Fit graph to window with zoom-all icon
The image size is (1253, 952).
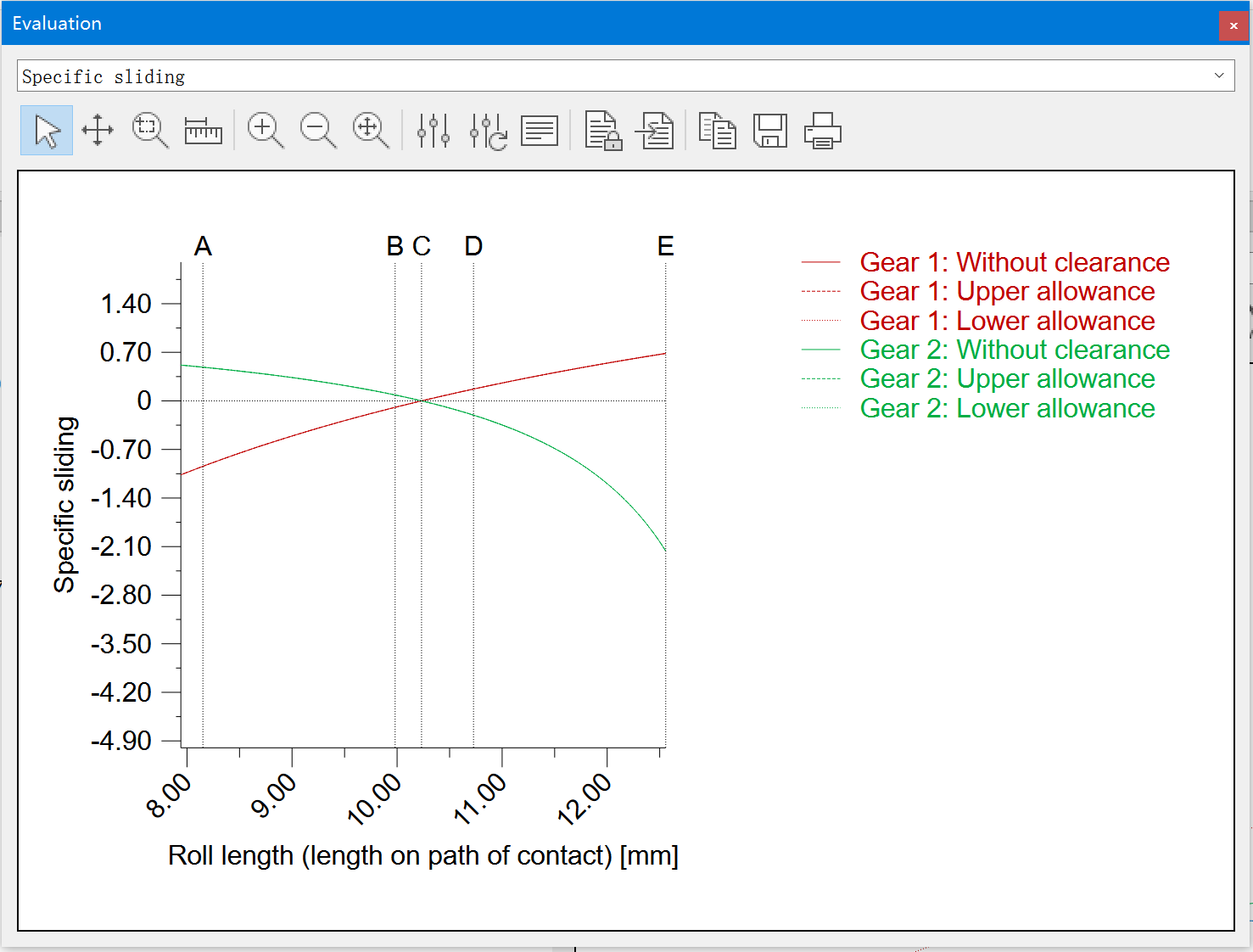click(371, 131)
